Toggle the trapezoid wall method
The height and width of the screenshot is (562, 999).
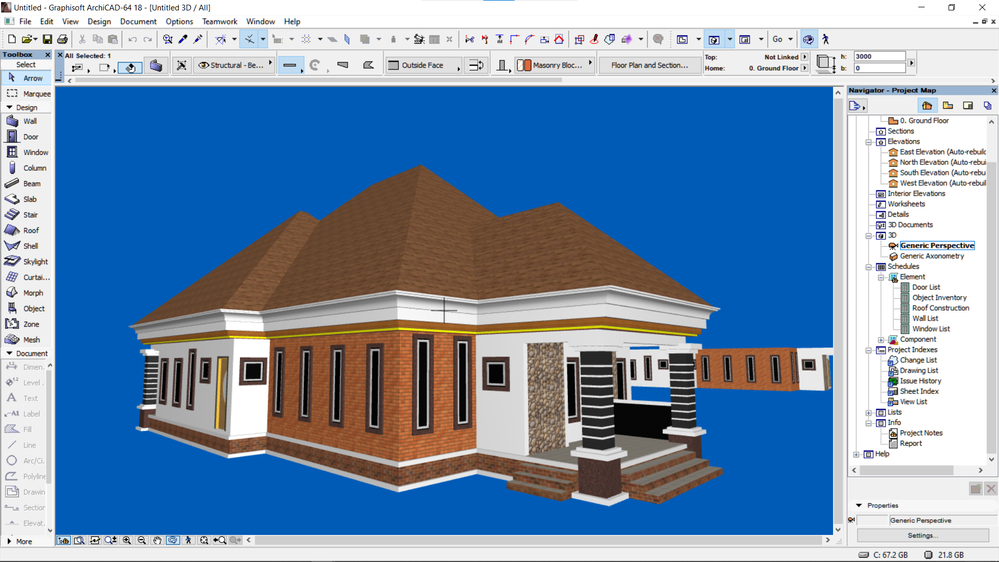[x=343, y=65]
